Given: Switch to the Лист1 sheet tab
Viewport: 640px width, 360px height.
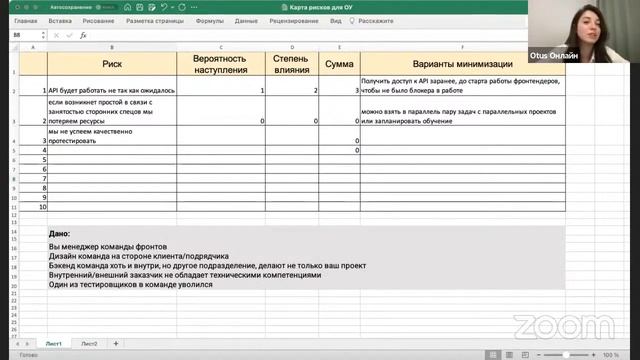Looking at the screenshot, I should click(53, 344).
